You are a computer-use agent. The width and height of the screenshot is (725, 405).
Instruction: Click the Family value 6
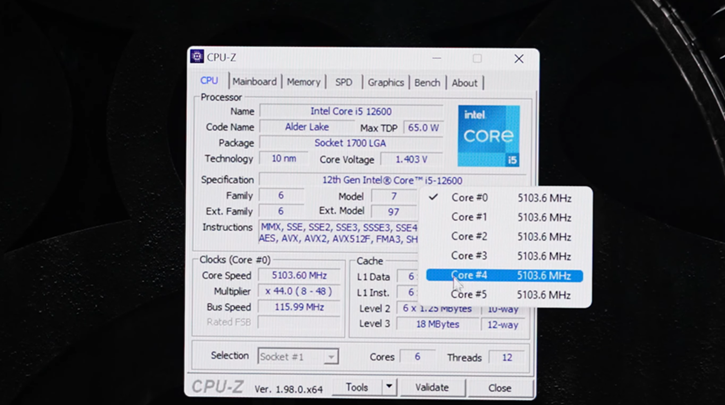point(281,196)
